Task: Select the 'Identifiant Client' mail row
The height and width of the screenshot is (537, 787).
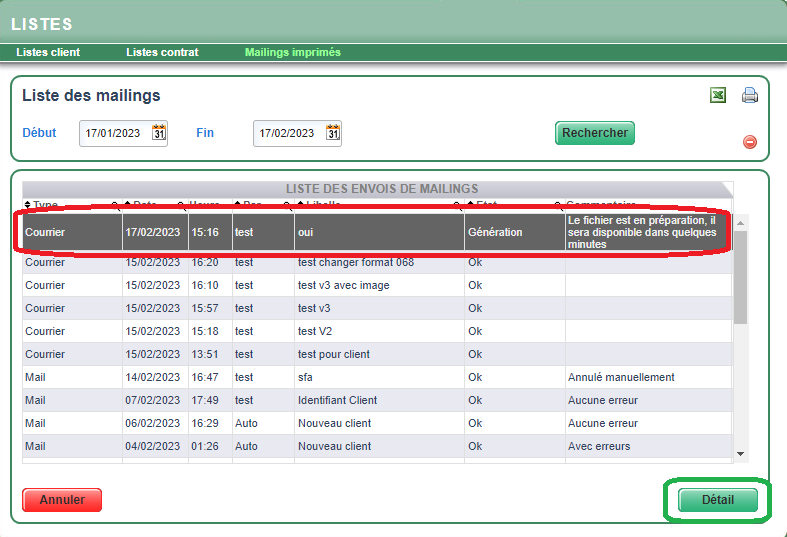Action: coord(337,400)
